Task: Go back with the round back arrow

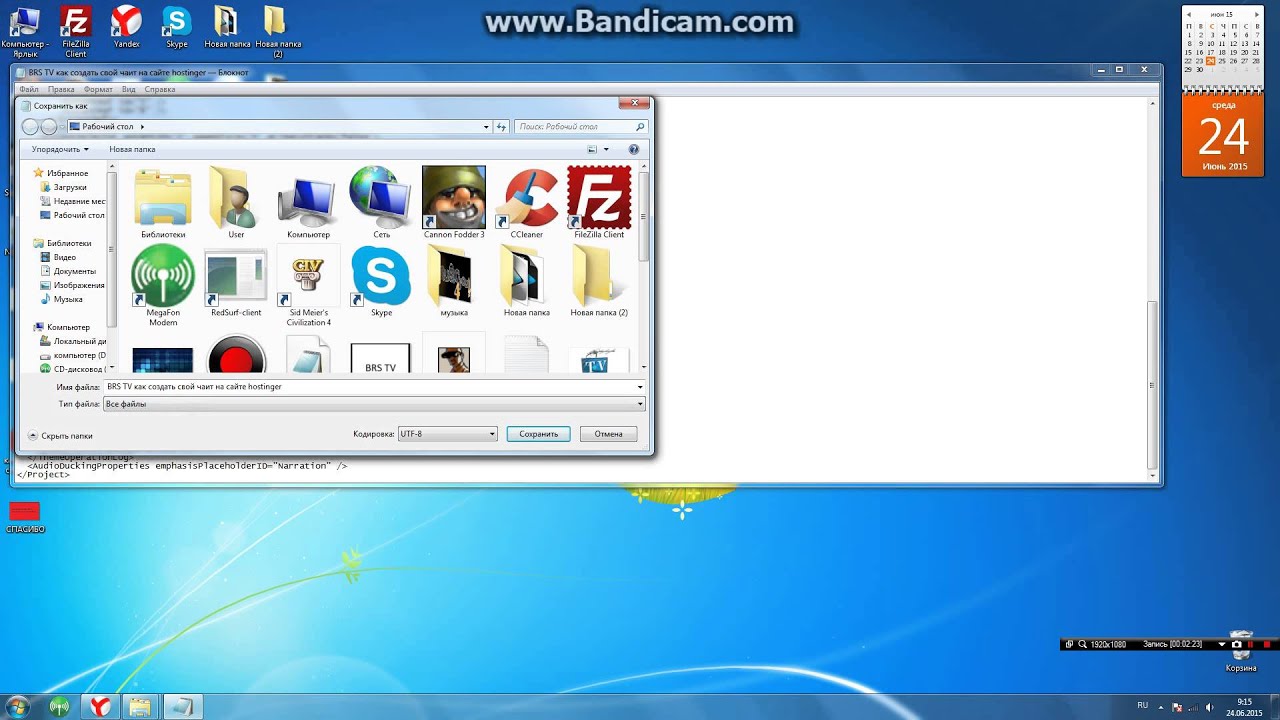Action: coord(30,127)
